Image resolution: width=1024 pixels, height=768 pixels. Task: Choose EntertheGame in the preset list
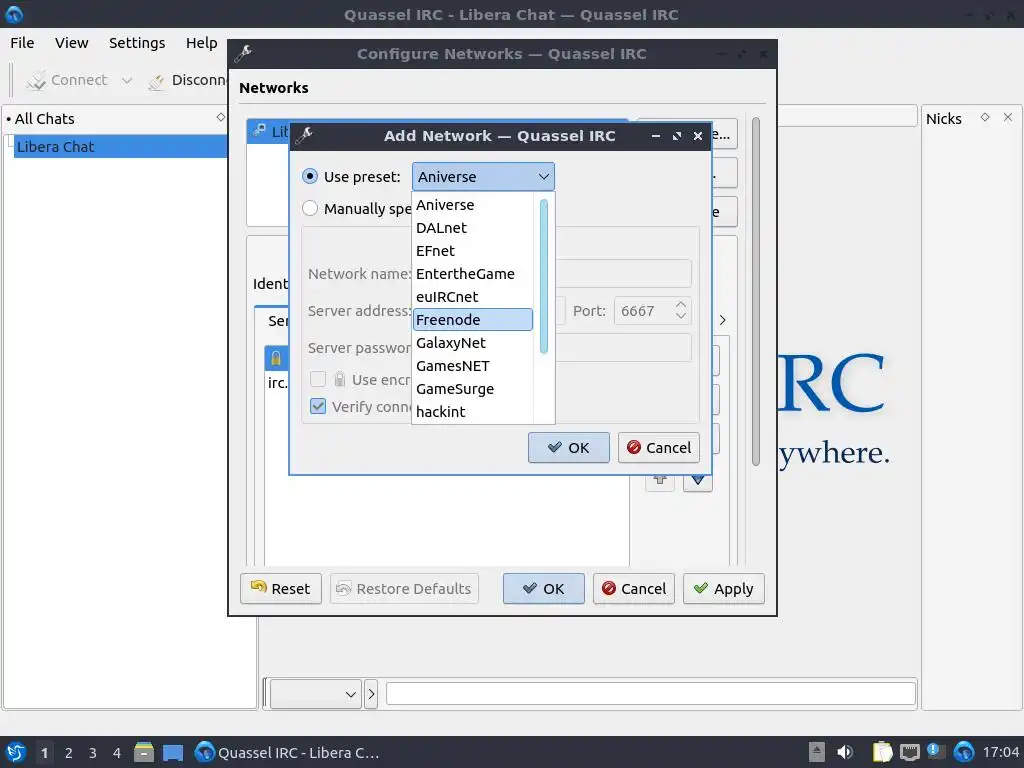[473, 274]
